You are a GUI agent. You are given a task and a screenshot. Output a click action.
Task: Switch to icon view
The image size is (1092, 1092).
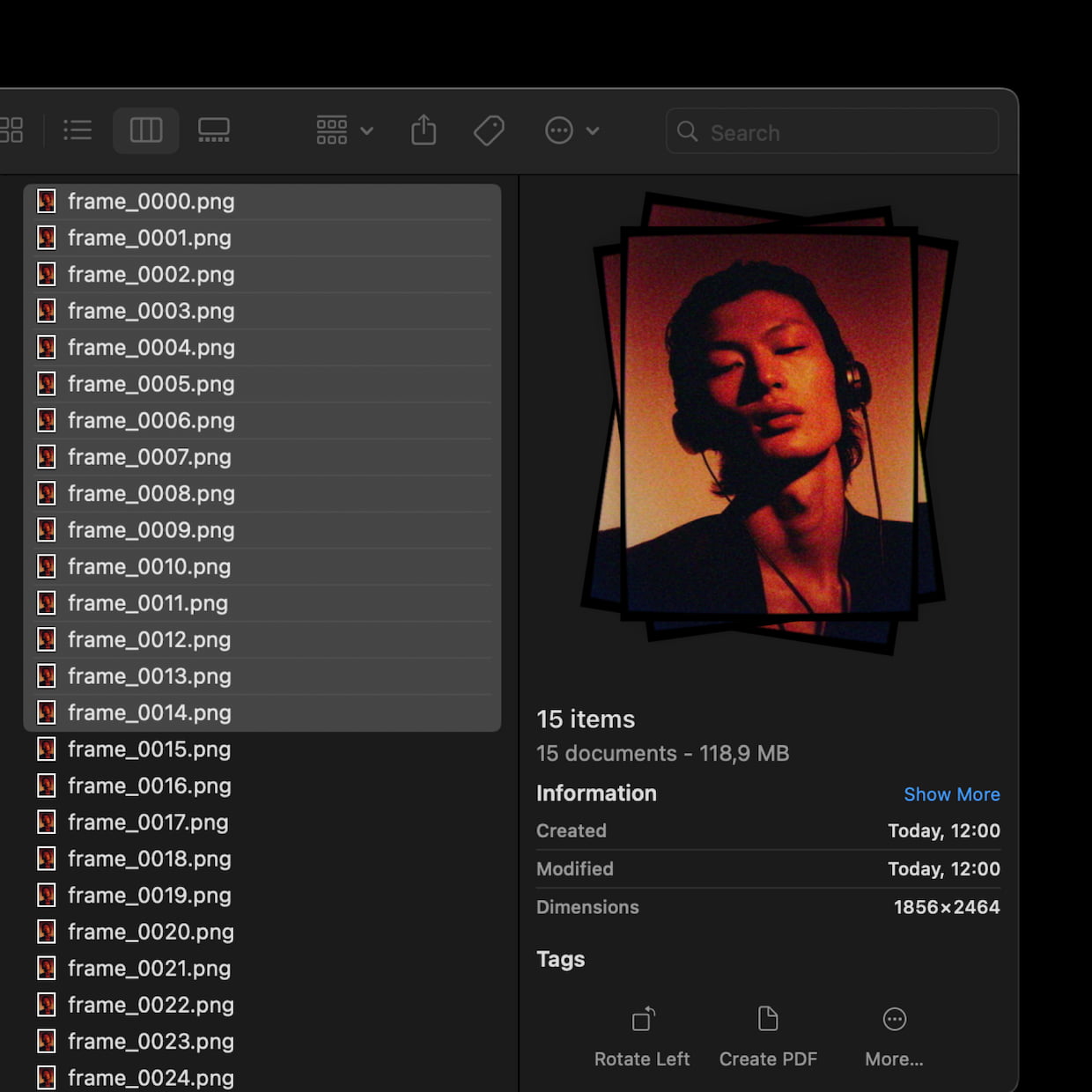[x=12, y=130]
